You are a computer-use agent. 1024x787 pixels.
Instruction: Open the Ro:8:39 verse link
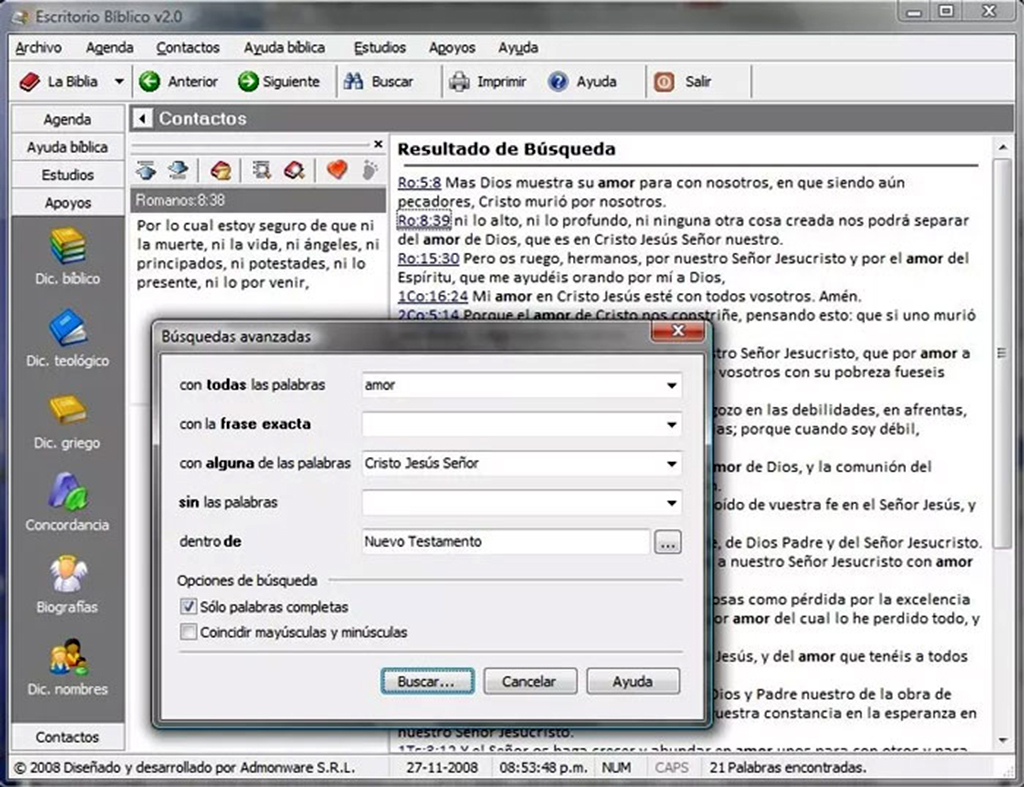(424, 220)
